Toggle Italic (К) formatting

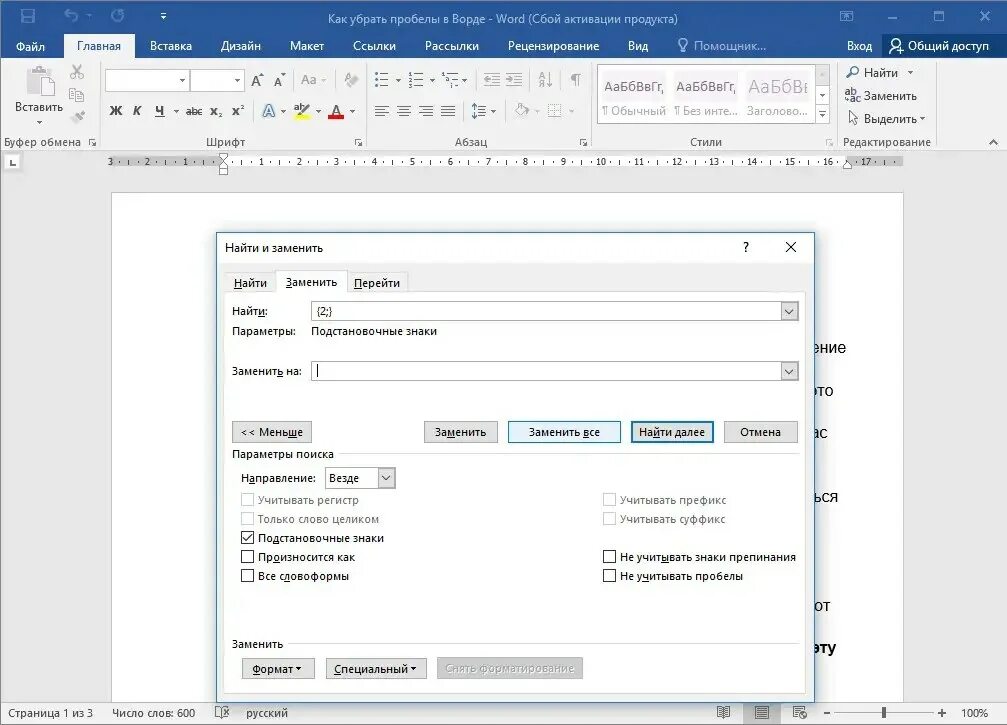(137, 110)
